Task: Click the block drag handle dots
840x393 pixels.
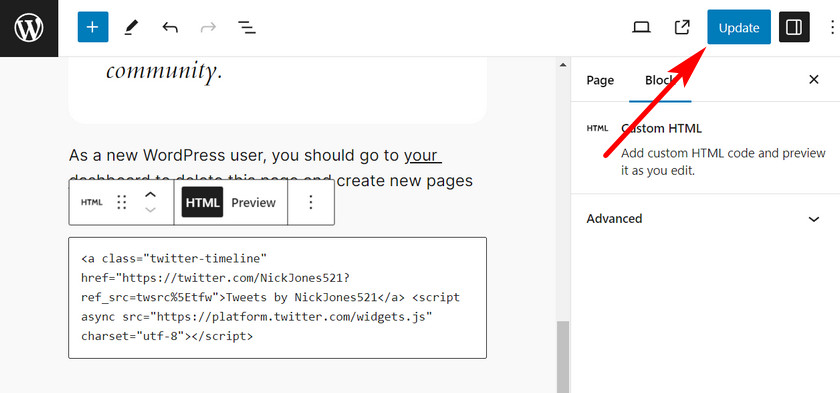Action: tap(122, 202)
